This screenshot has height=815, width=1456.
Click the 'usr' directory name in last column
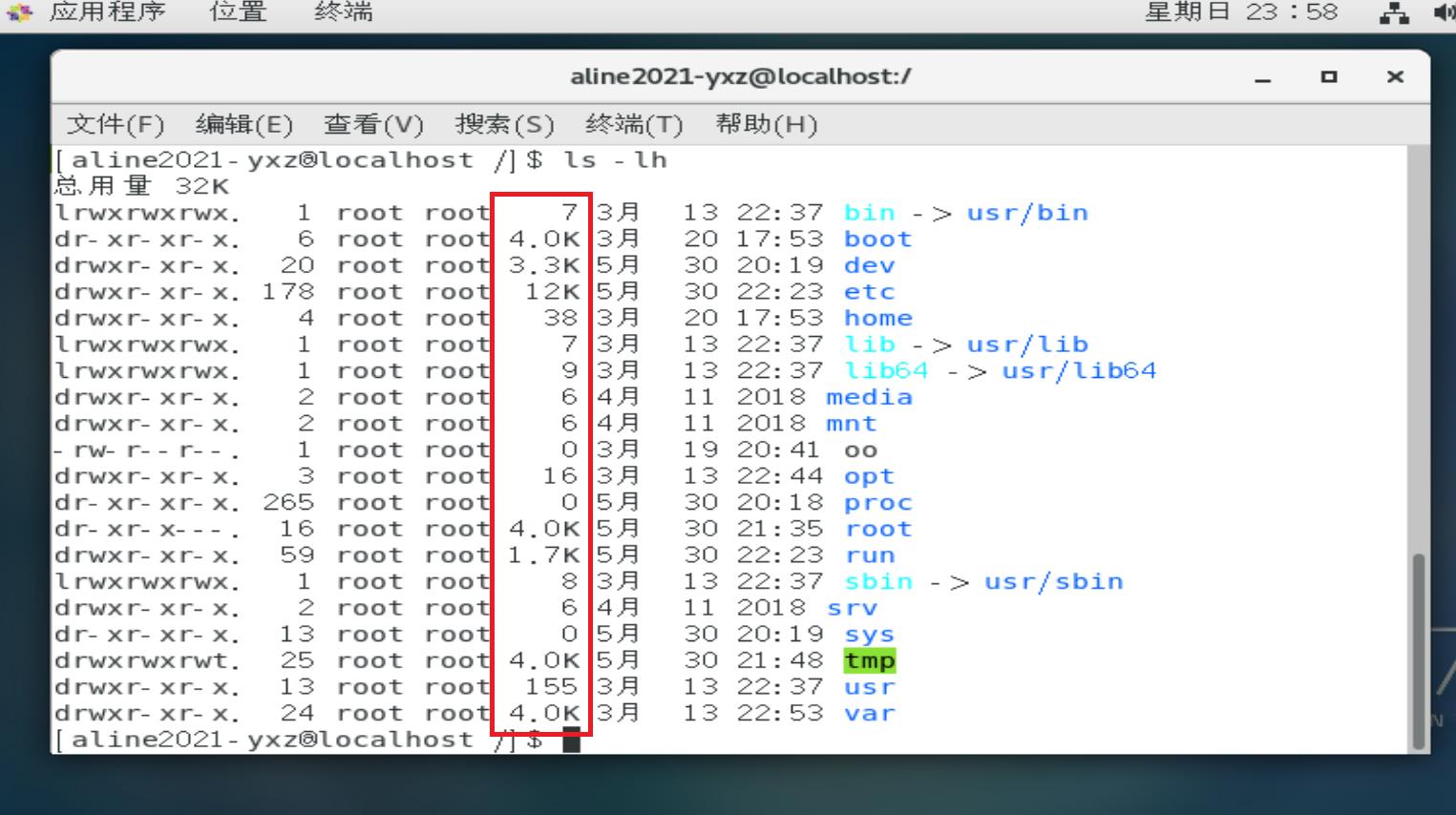869,687
